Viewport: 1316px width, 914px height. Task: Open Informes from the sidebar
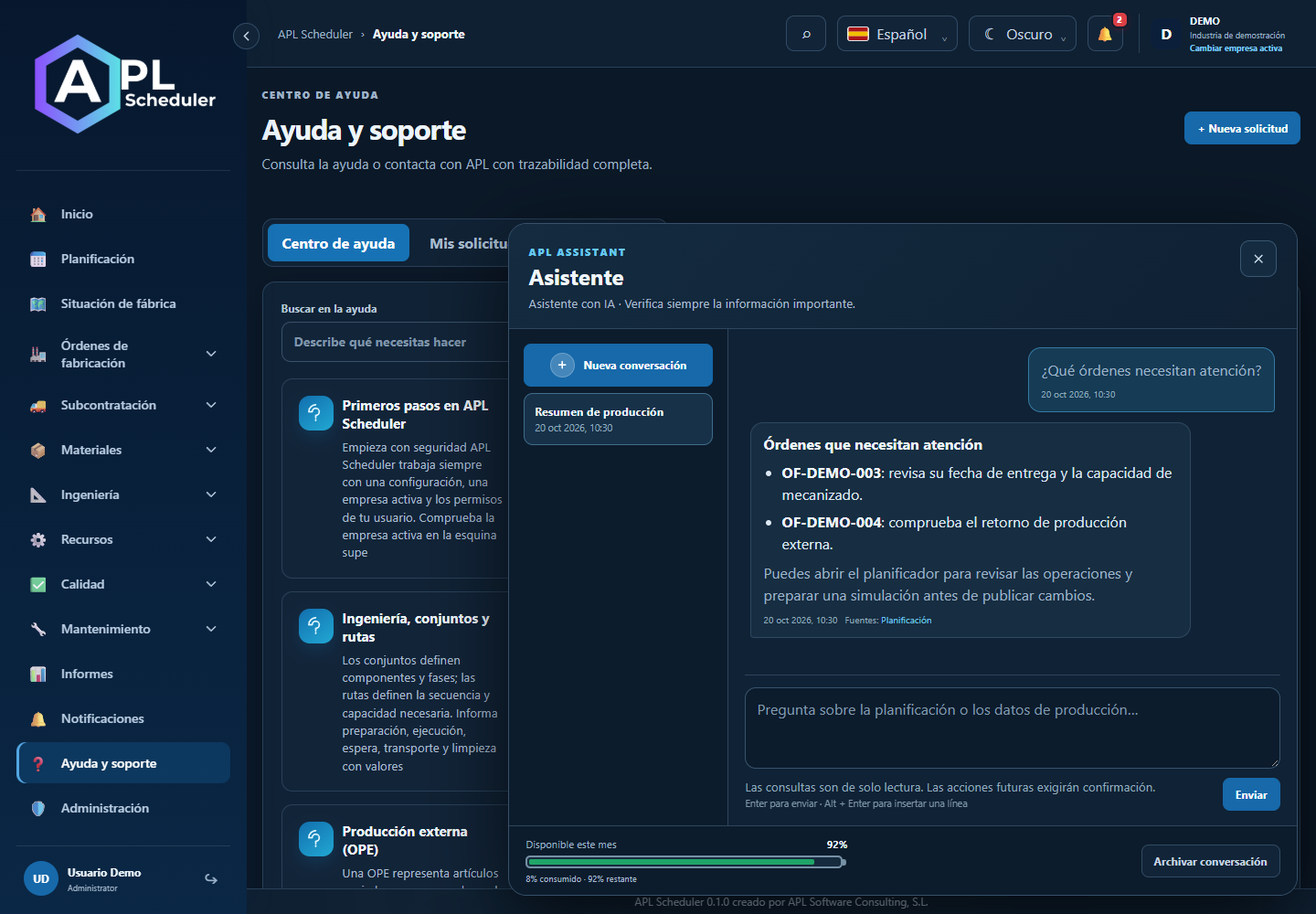(x=123, y=674)
